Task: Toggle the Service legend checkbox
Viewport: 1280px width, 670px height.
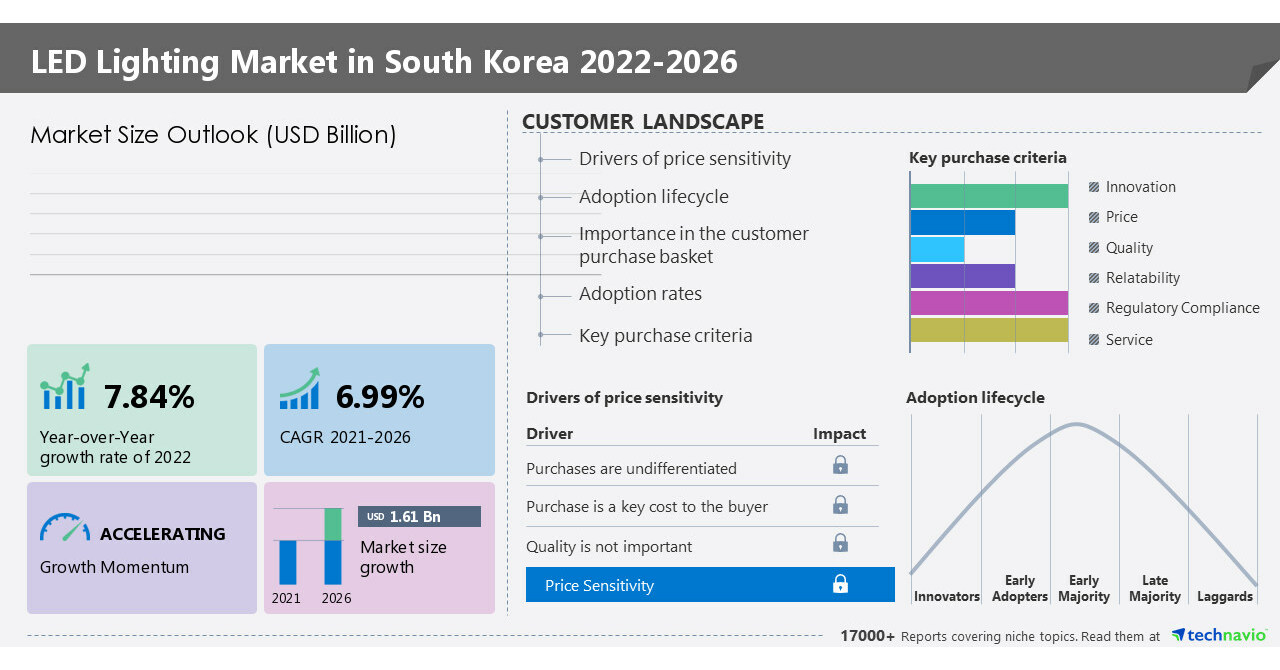Action: [x=1092, y=339]
